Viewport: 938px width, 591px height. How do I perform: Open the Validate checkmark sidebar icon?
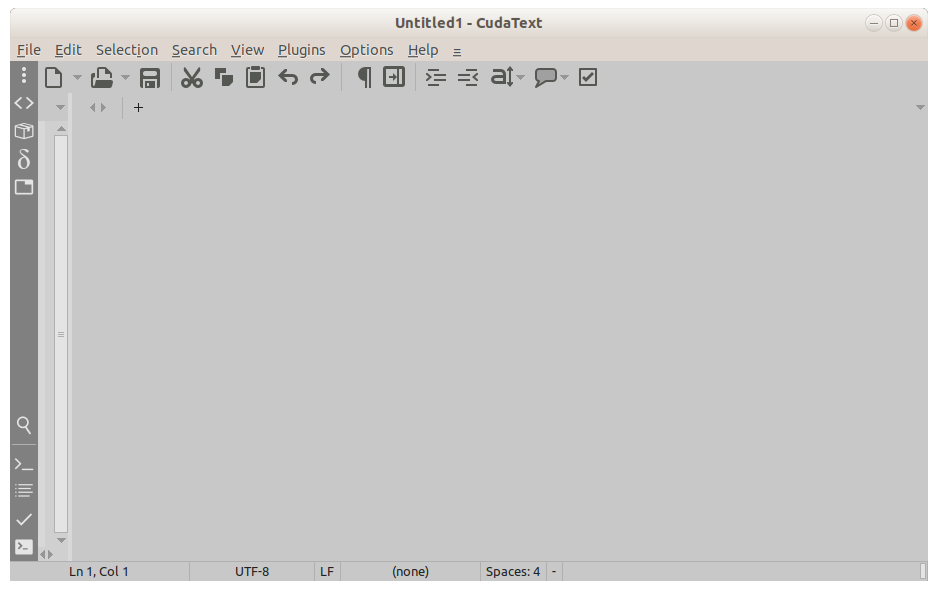[24, 519]
